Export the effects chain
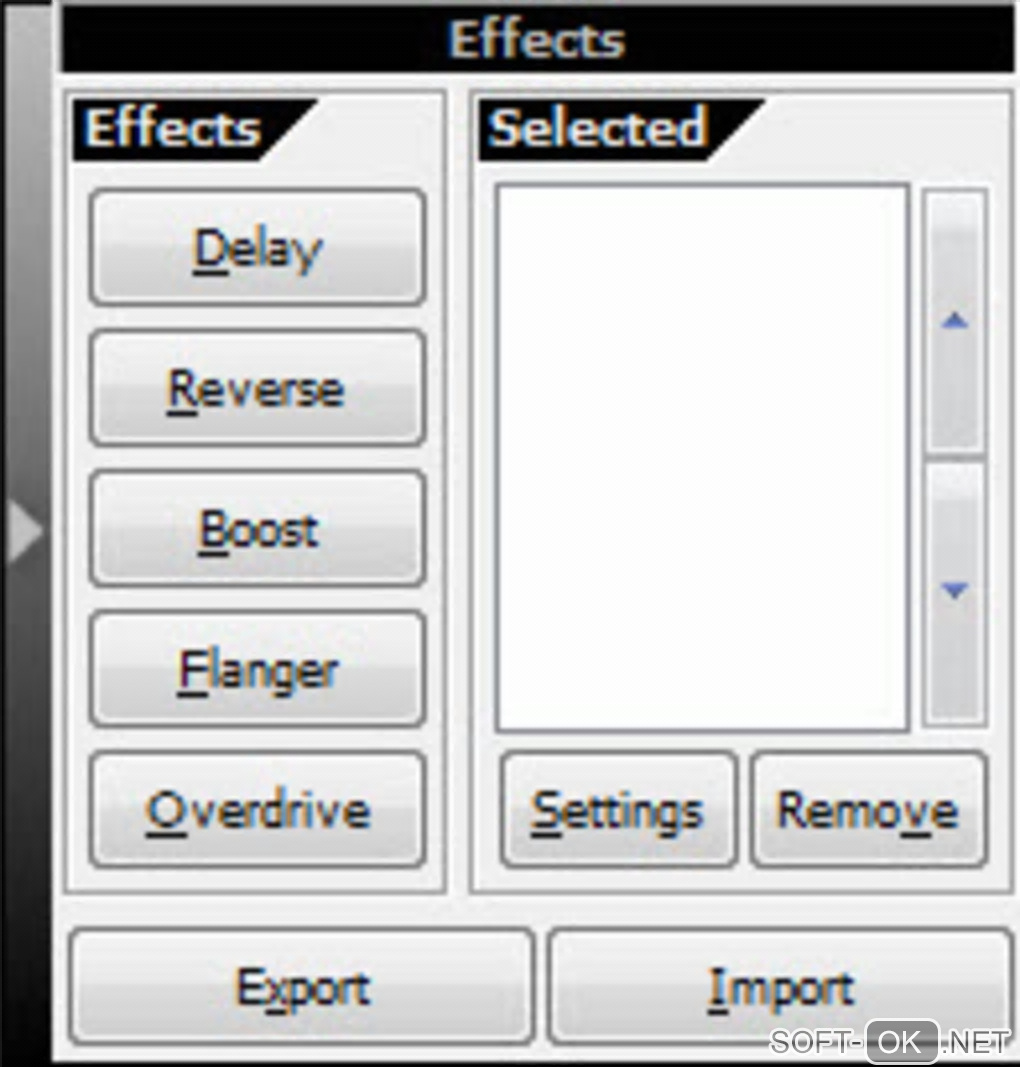Image resolution: width=1020 pixels, height=1067 pixels. coord(302,987)
